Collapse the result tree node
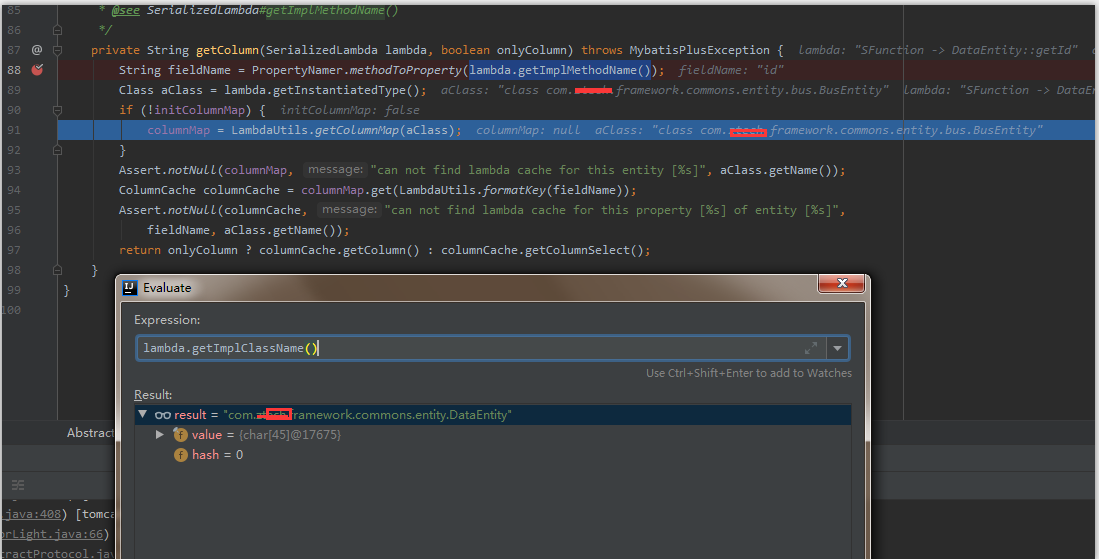This screenshot has width=1099, height=559. coord(143,415)
